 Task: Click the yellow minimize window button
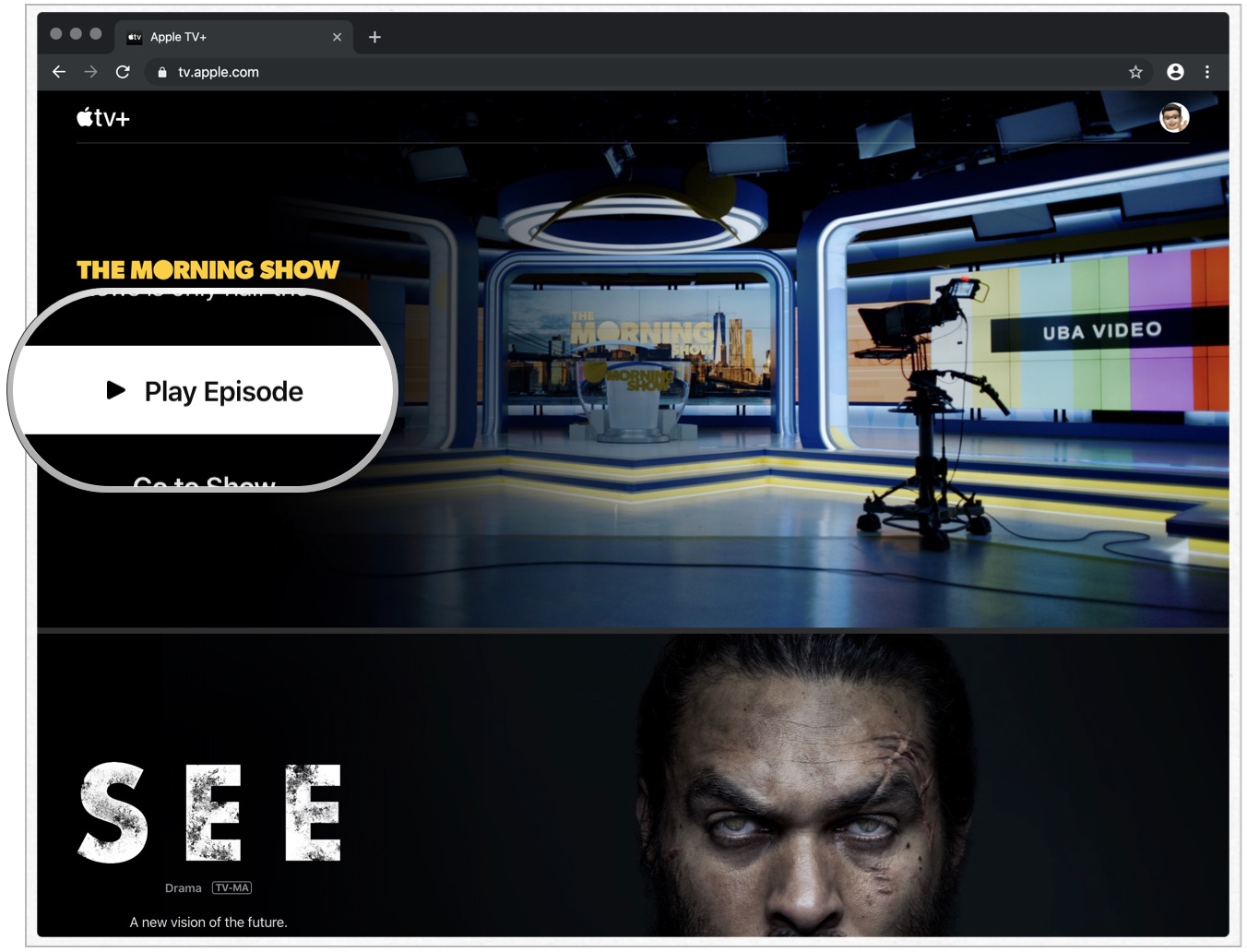(76, 33)
